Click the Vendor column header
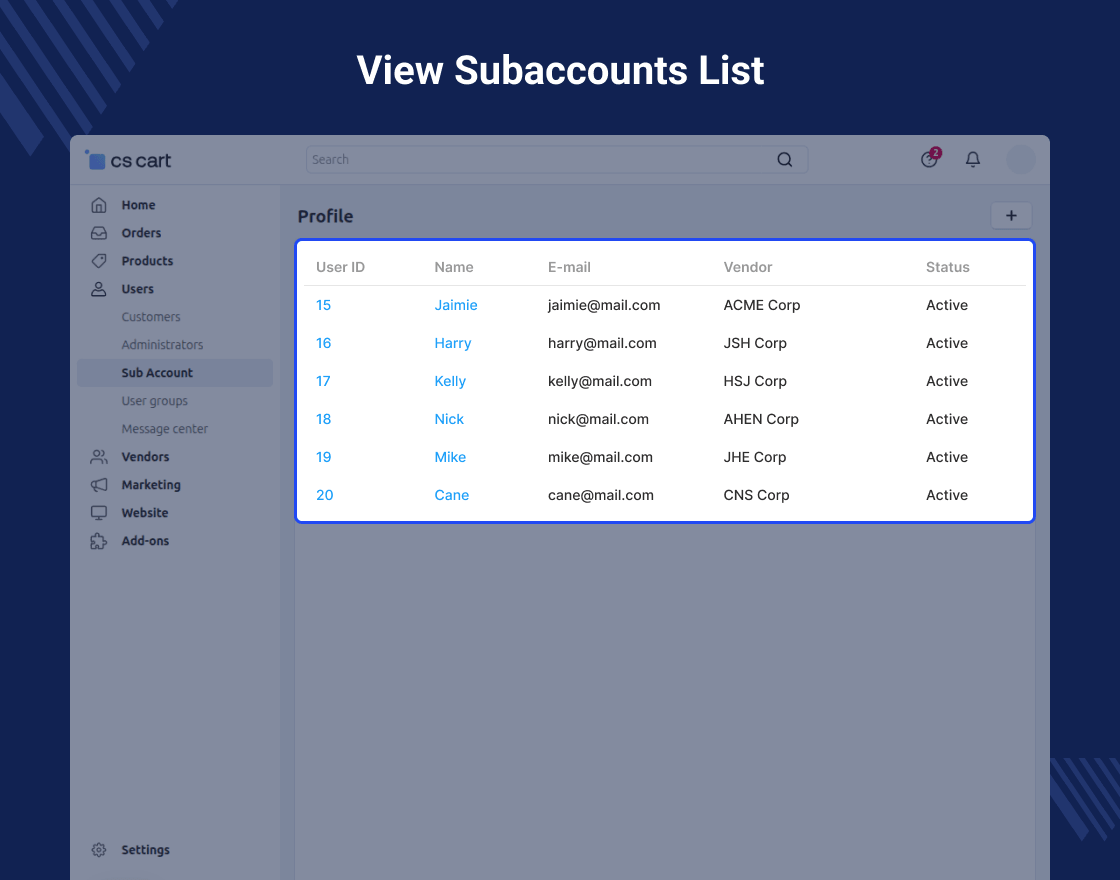1120x880 pixels. pos(748,267)
